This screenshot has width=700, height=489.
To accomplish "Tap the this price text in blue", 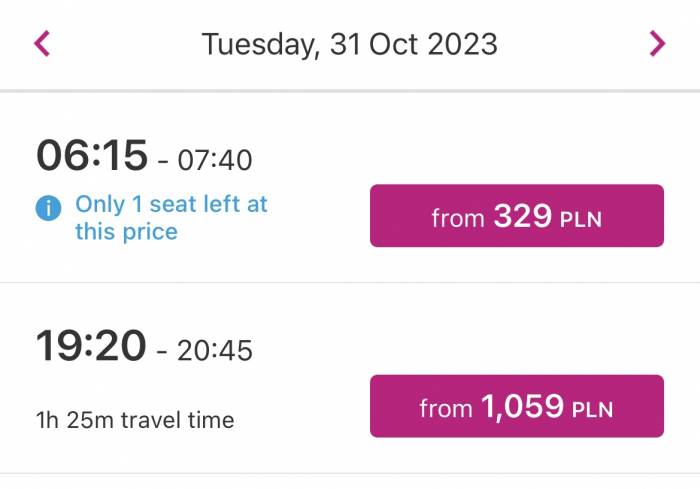I will point(126,231).
